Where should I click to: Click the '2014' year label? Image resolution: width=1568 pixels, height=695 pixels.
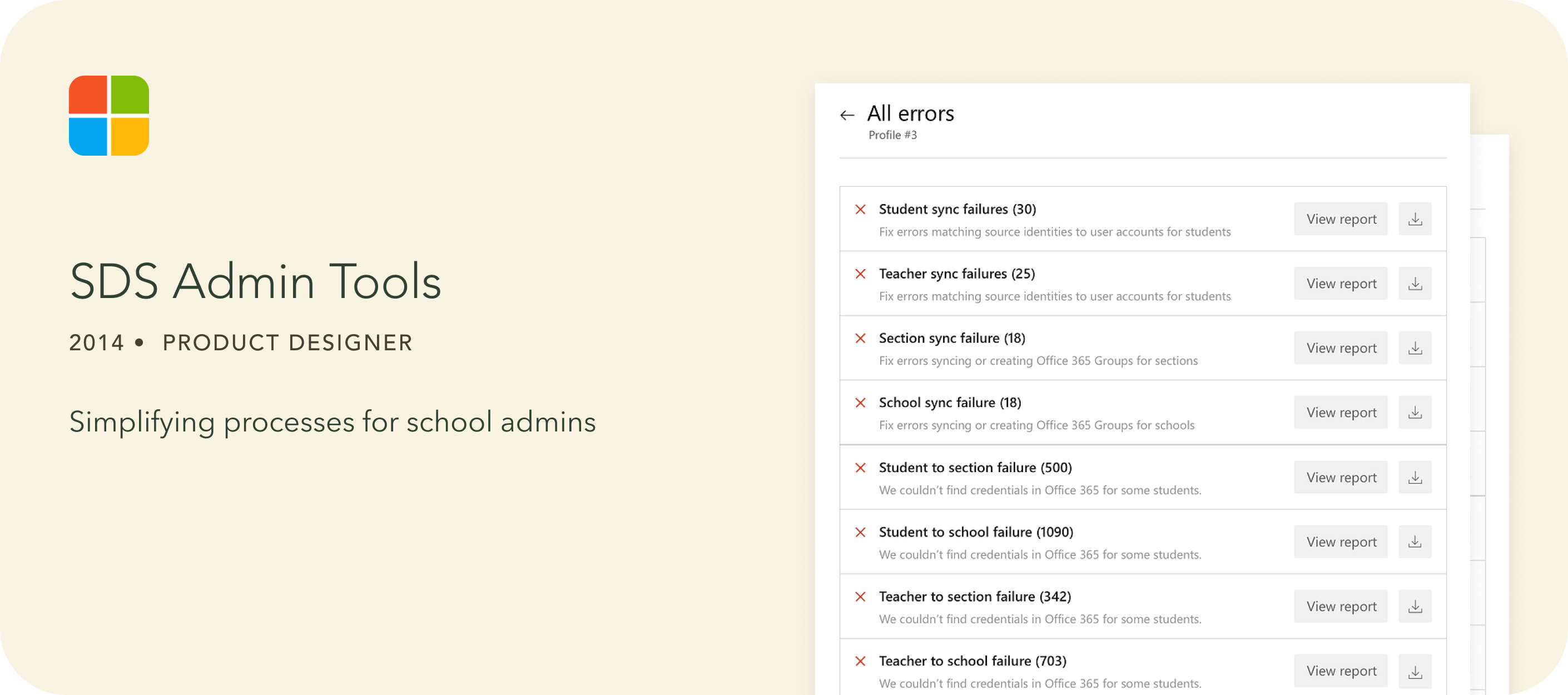click(x=96, y=342)
